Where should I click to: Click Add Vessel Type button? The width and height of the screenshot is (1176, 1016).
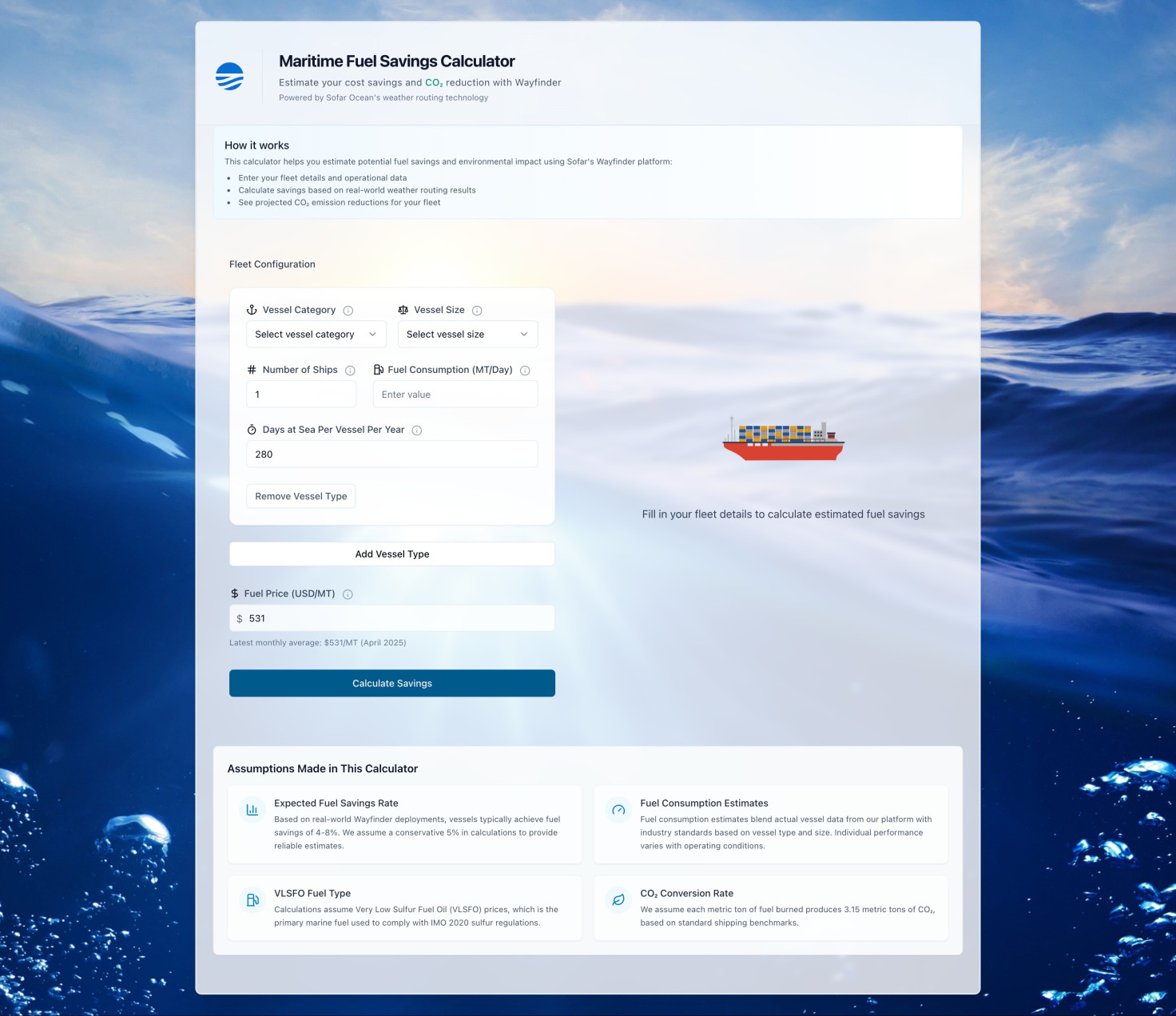pyautogui.click(x=392, y=554)
